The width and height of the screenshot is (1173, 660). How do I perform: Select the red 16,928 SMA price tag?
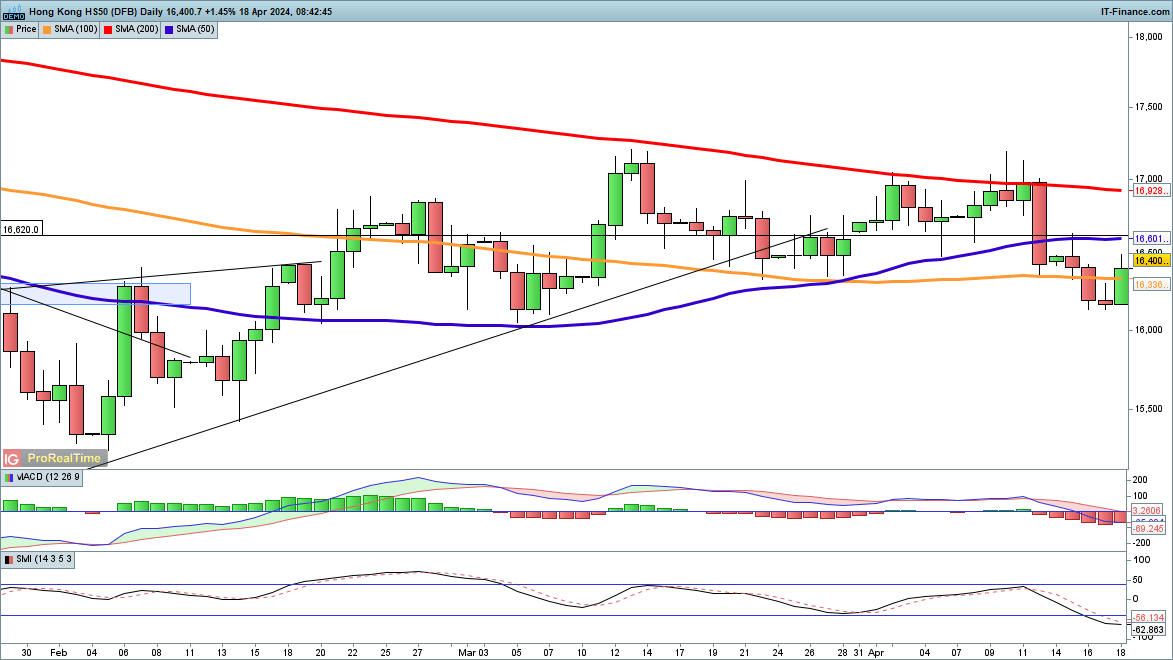(x=1150, y=190)
